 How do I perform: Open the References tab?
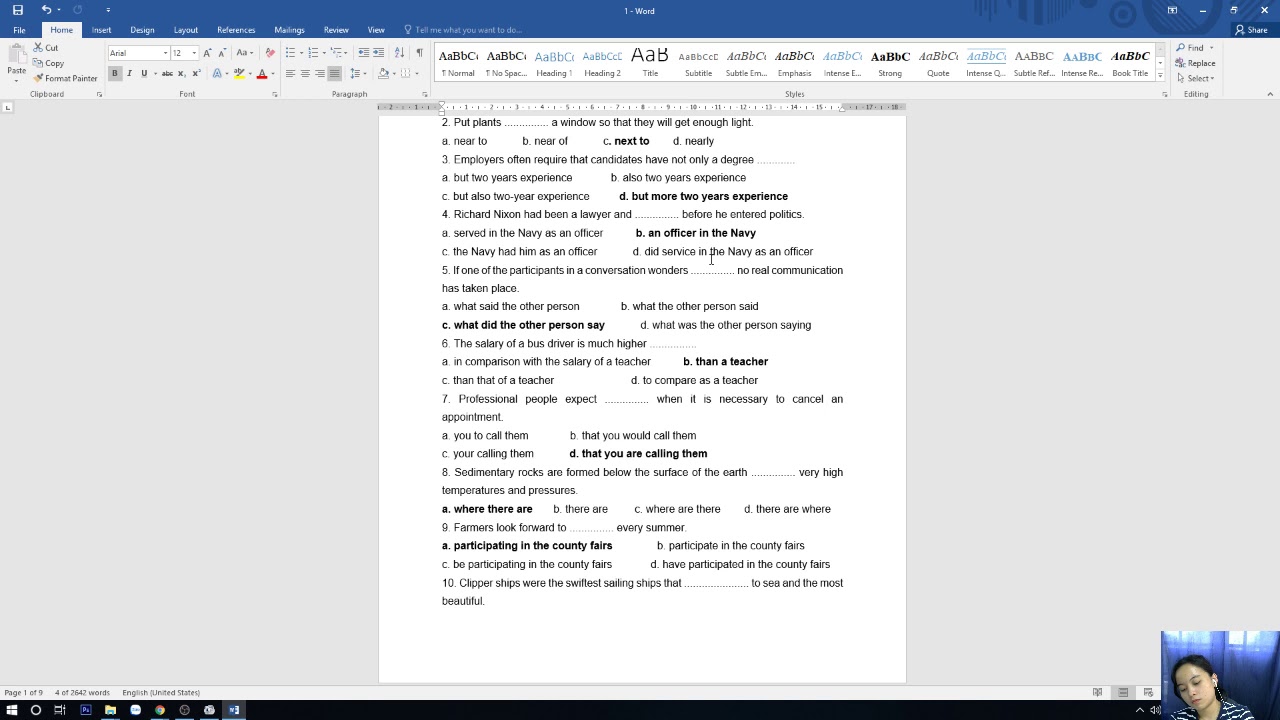point(236,30)
